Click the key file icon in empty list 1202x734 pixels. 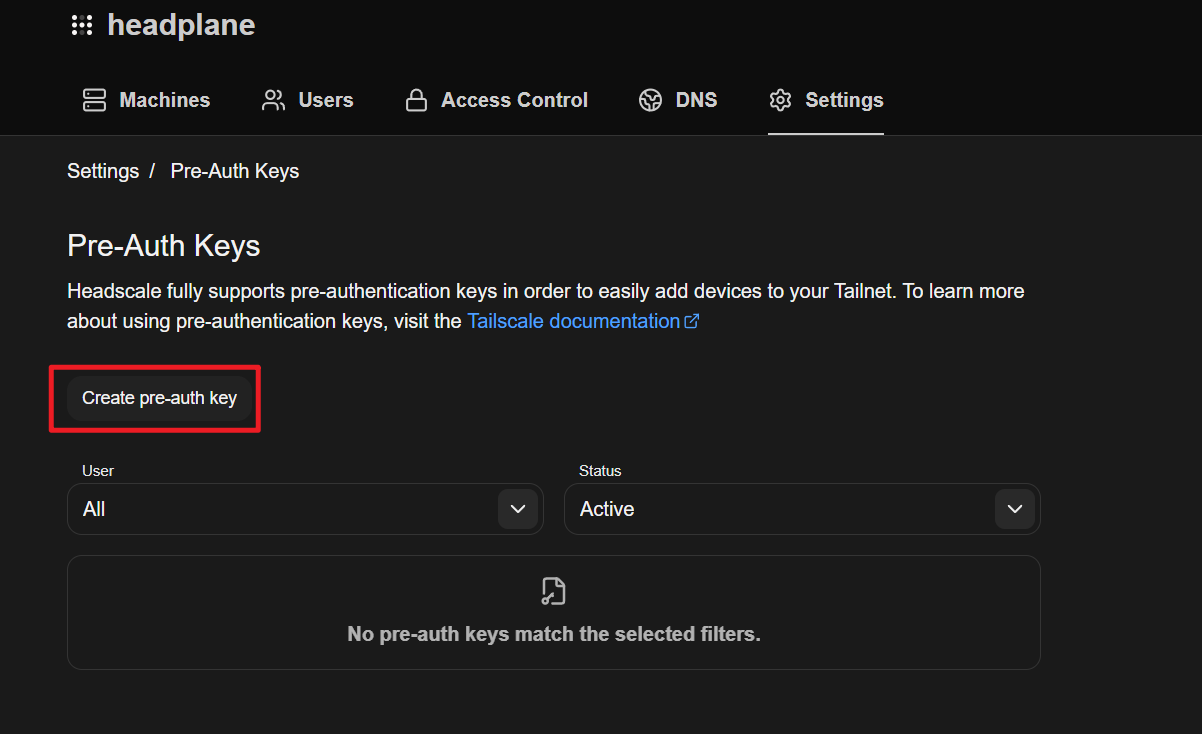[x=553, y=591]
